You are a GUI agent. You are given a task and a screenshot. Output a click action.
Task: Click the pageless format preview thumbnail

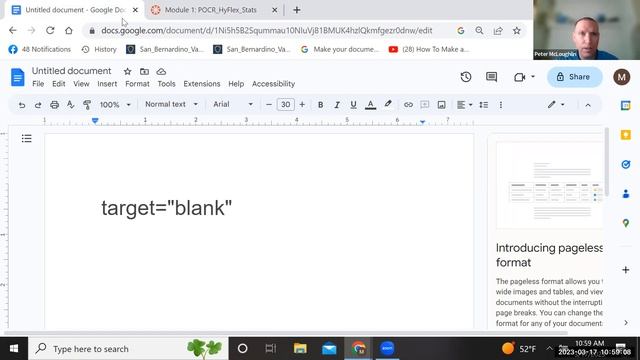tap(549, 186)
